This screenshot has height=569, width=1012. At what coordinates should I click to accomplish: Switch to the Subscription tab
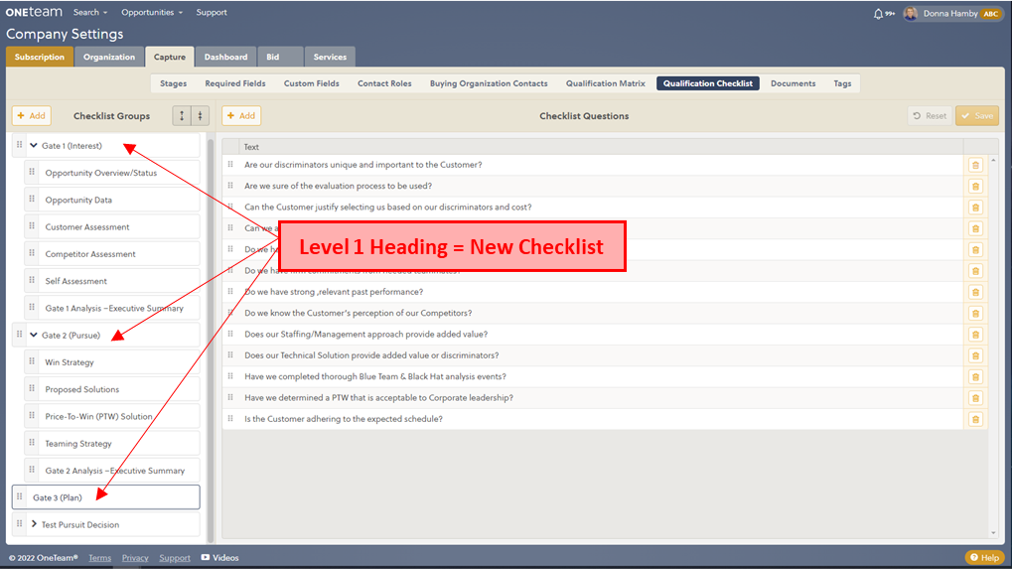point(39,57)
